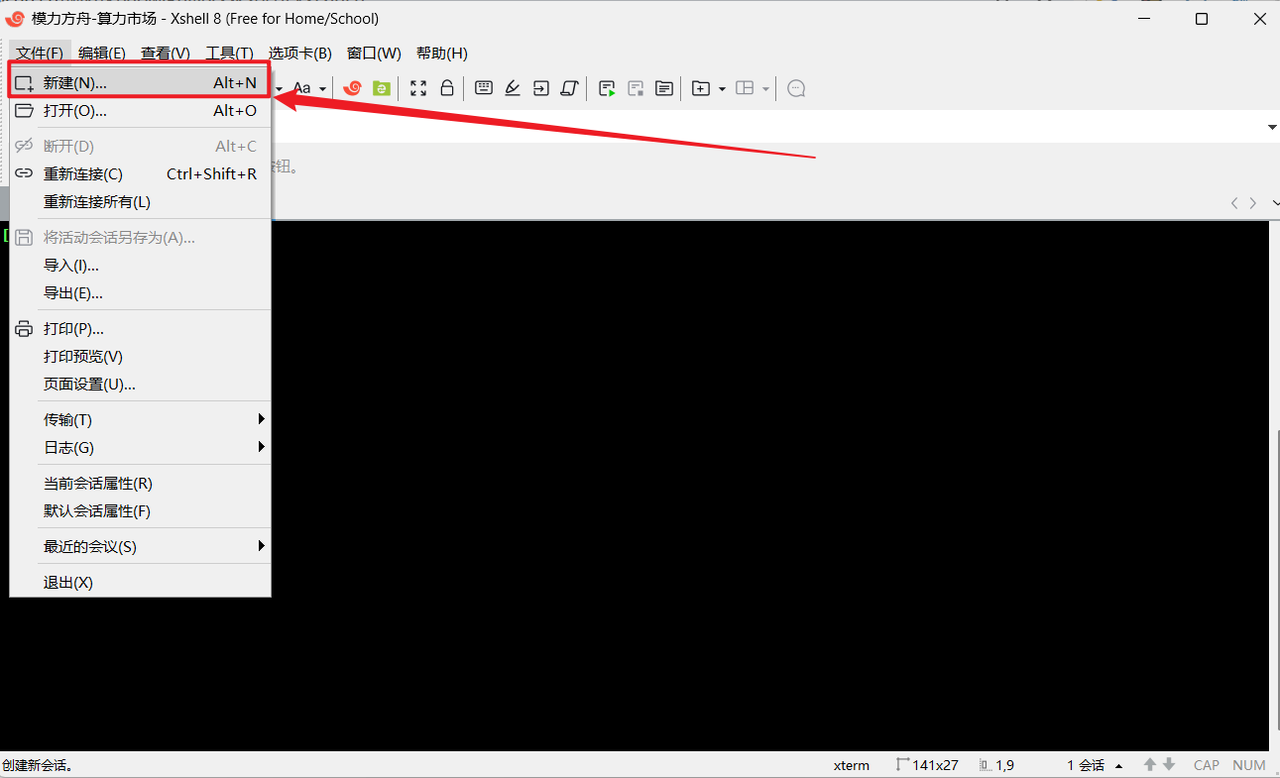The height and width of the screenshot is (778, 1280).
Task: Open dropdown next to new tab icon
Action: point(722,89)
